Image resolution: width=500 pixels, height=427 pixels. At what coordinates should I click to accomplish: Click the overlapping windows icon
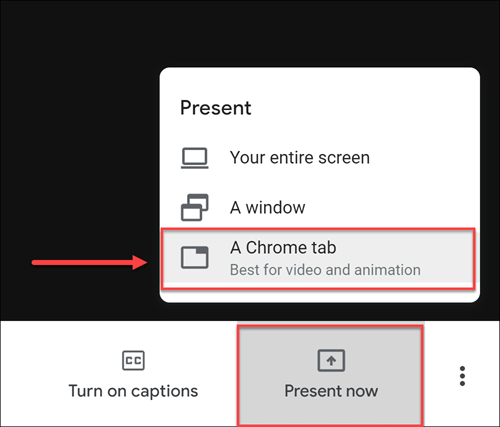tap(195, 207)
